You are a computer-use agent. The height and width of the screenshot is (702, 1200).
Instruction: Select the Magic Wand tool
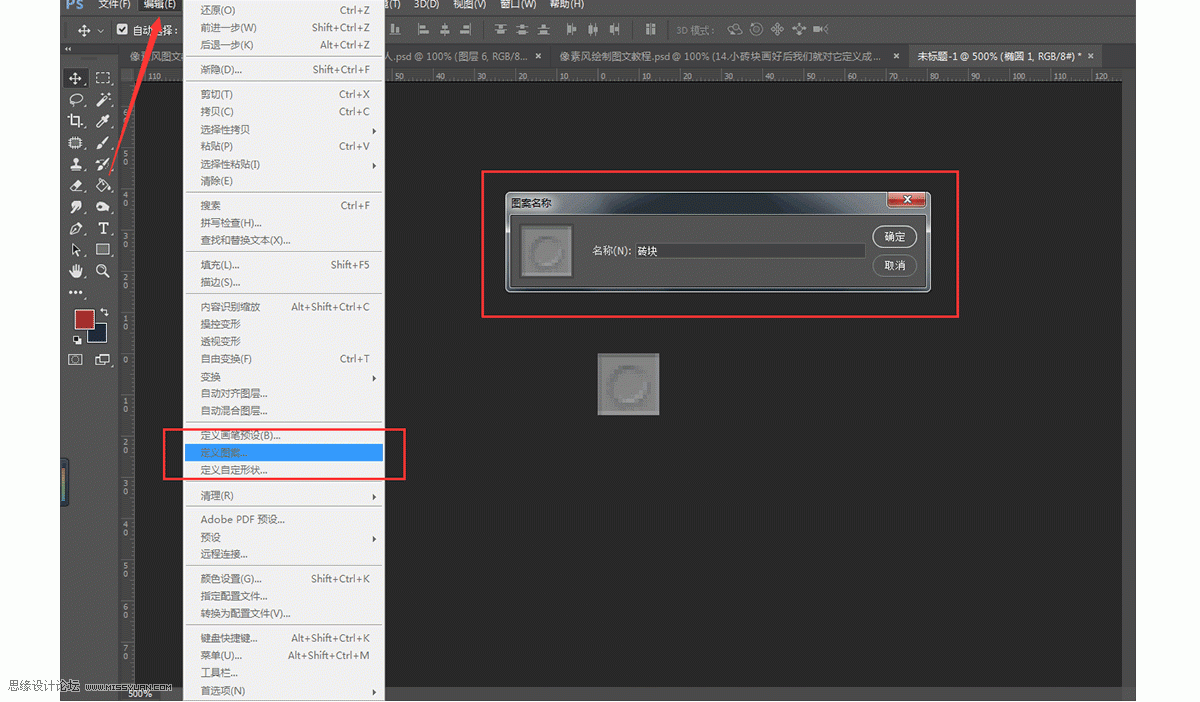103,100
